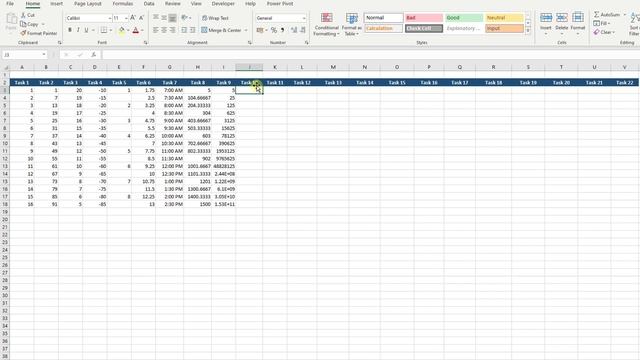Open the Formulas tab
Image resolution: width=640 pixels, height=360 pixels.
click(122, 4)
